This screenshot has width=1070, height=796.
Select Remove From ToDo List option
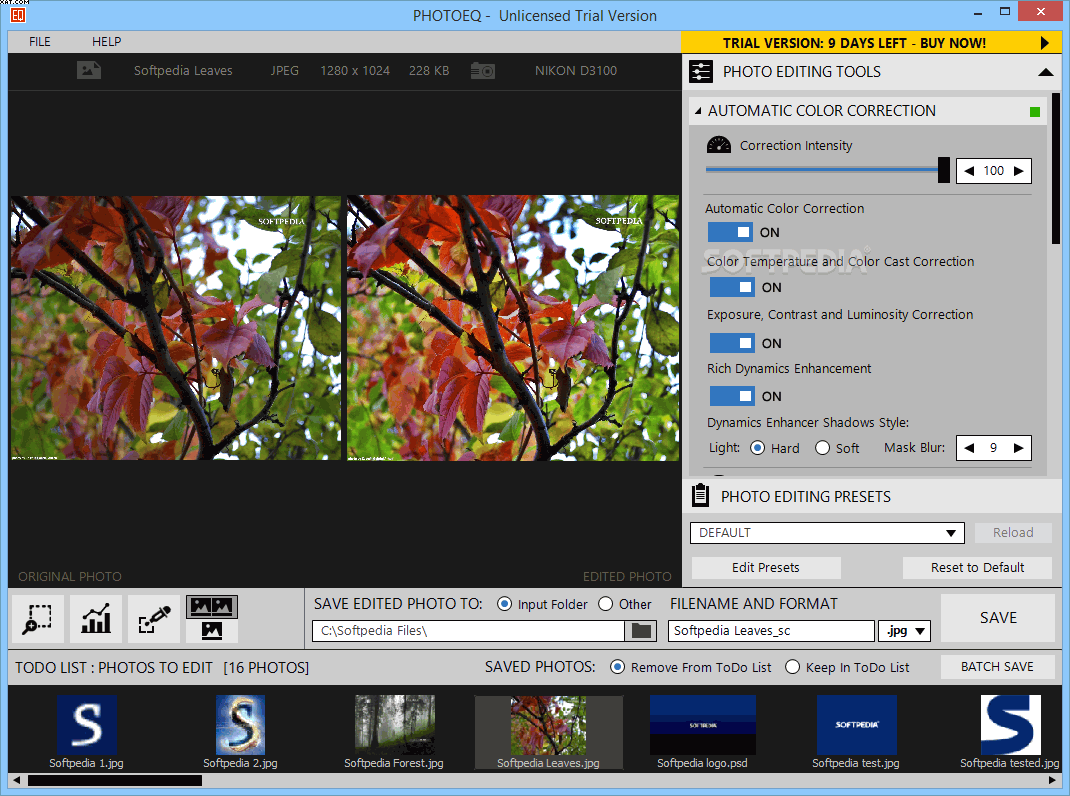[617, 667]
